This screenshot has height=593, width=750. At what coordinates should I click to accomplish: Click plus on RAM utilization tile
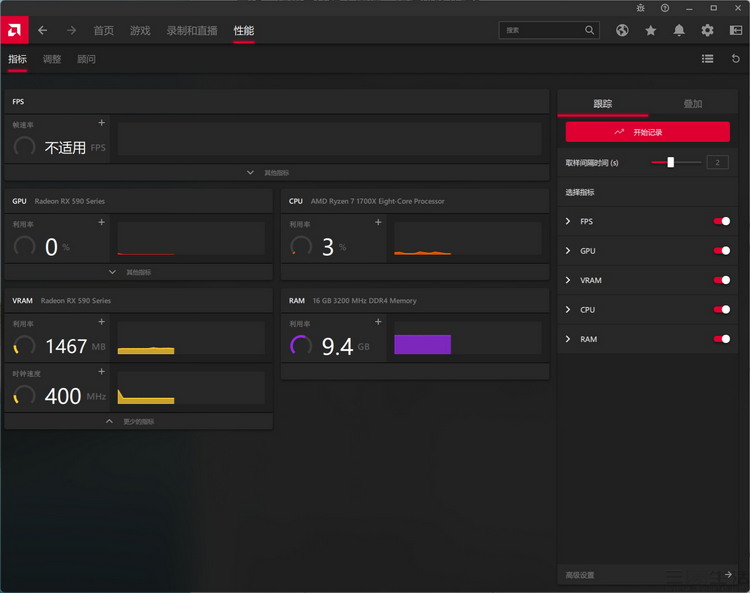pos(378,322)
